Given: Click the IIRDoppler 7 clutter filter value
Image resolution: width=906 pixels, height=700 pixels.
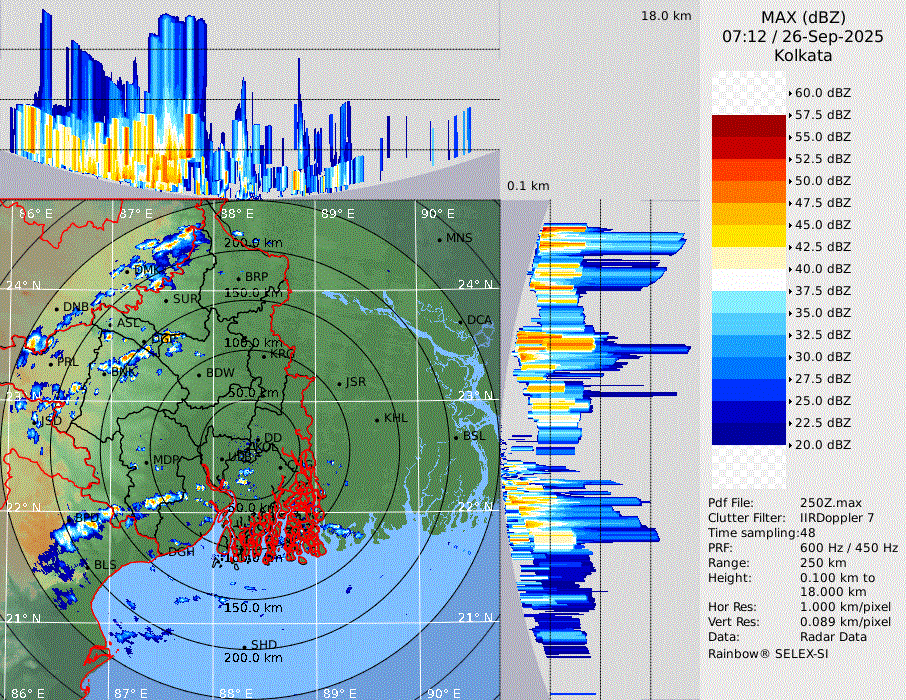Looking at the screenshot, I should [837, 518].
